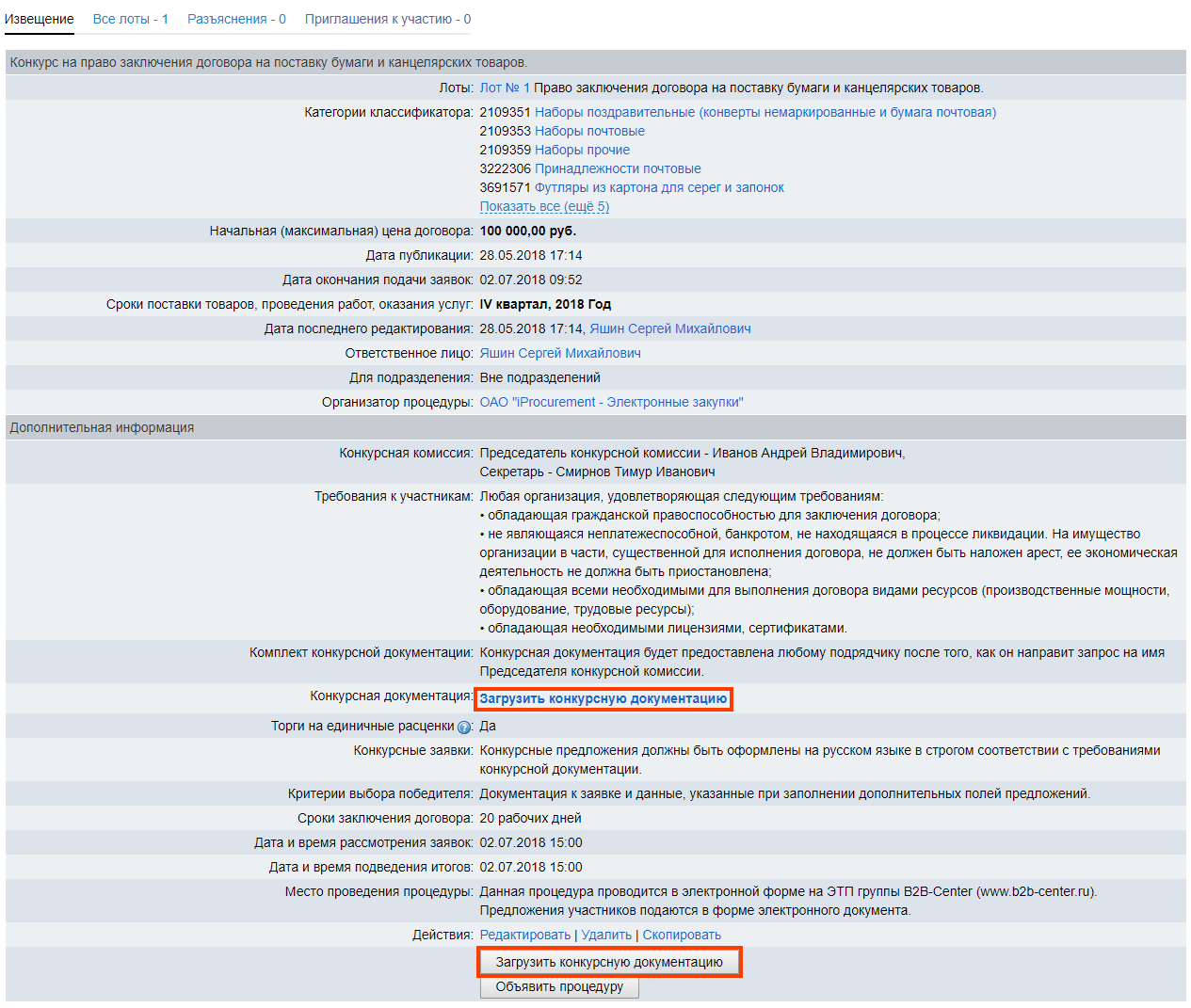Click the help icon next to unit price bidding
The height and width of the screenshot is (1008, 1191).
pyautogui.click(x=464, y=728)
